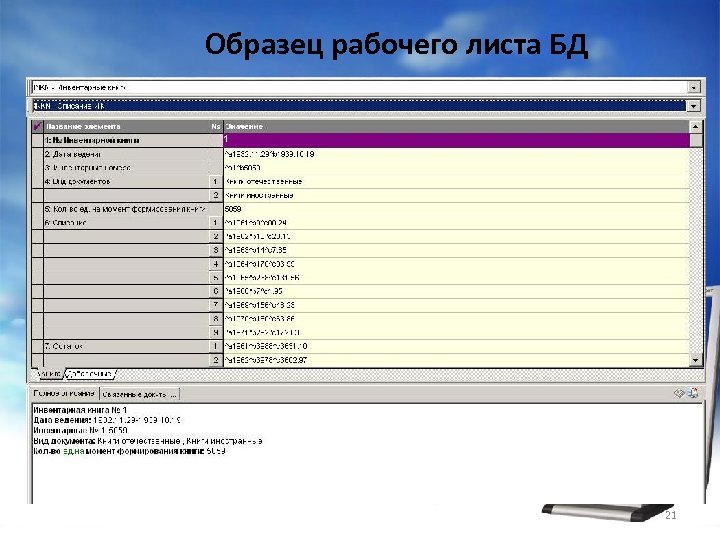Click repeat button 1 beside Остаток

215,347
